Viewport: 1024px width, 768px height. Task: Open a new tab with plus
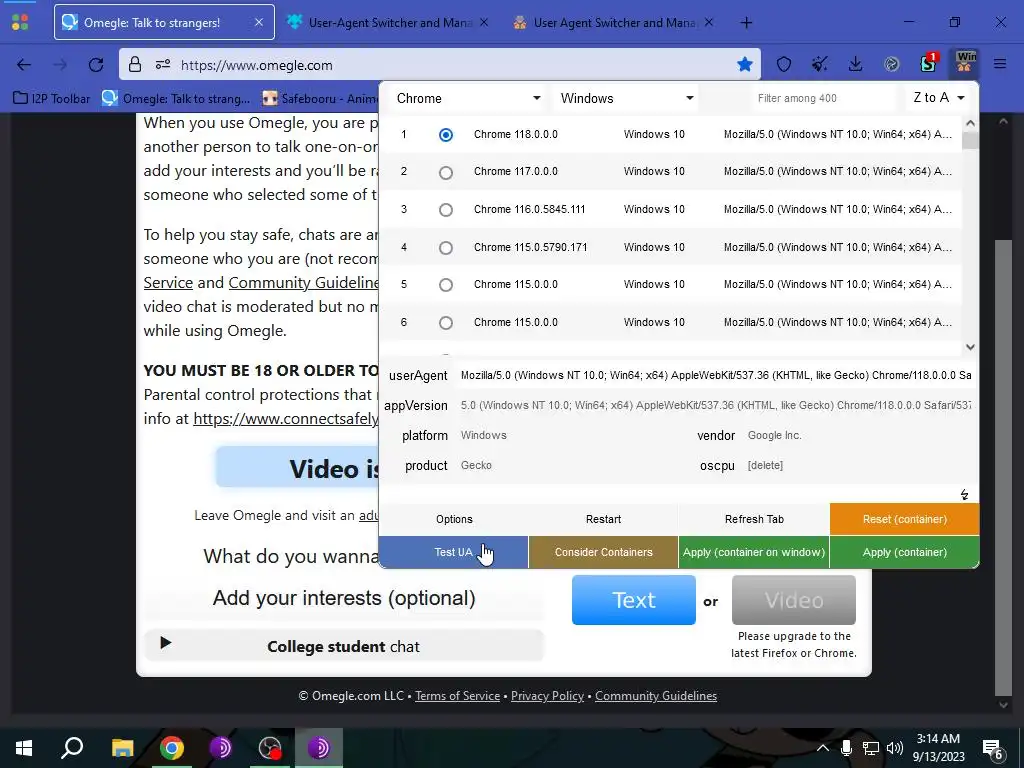(746, 23)
